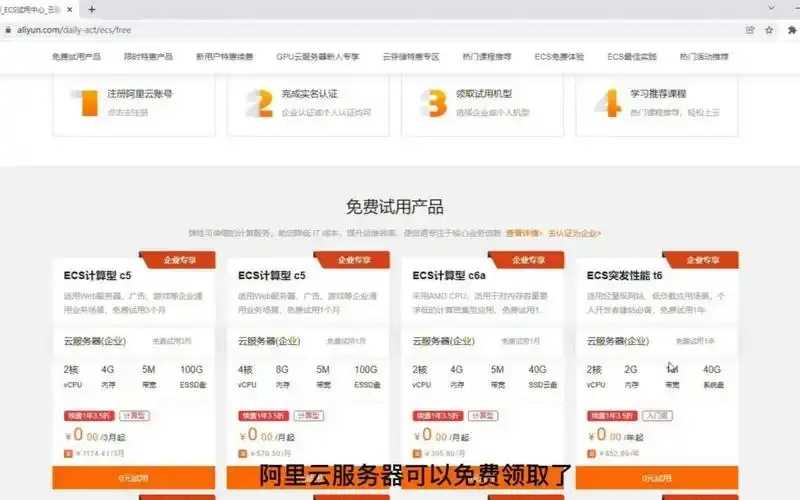The height and width of the screenshot is (500, 800).
Task: Open 热门课程推荐 nav item
Action: [x=487, y=57]
